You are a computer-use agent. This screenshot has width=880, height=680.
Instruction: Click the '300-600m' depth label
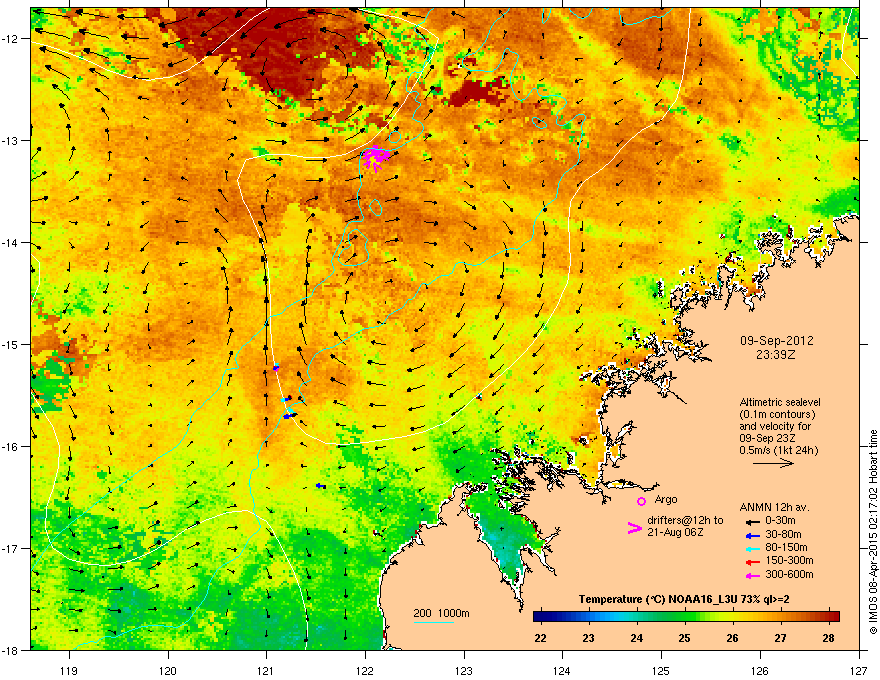[x=789, y=574]
